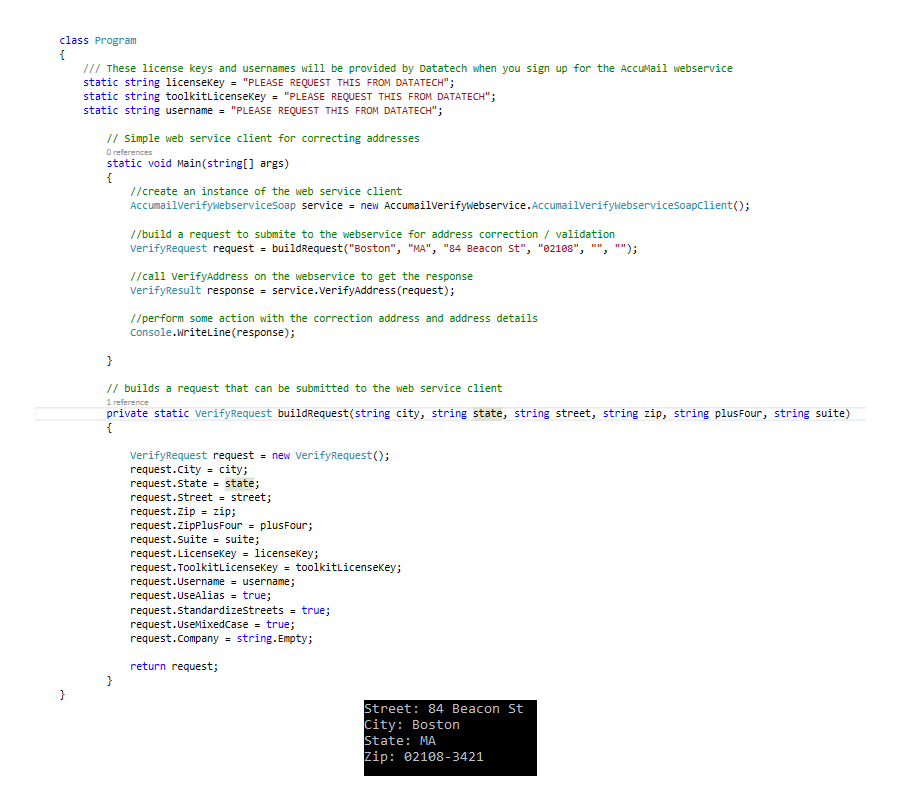Click console output line 'Zip: 02108-3421'

click(424, 757)
